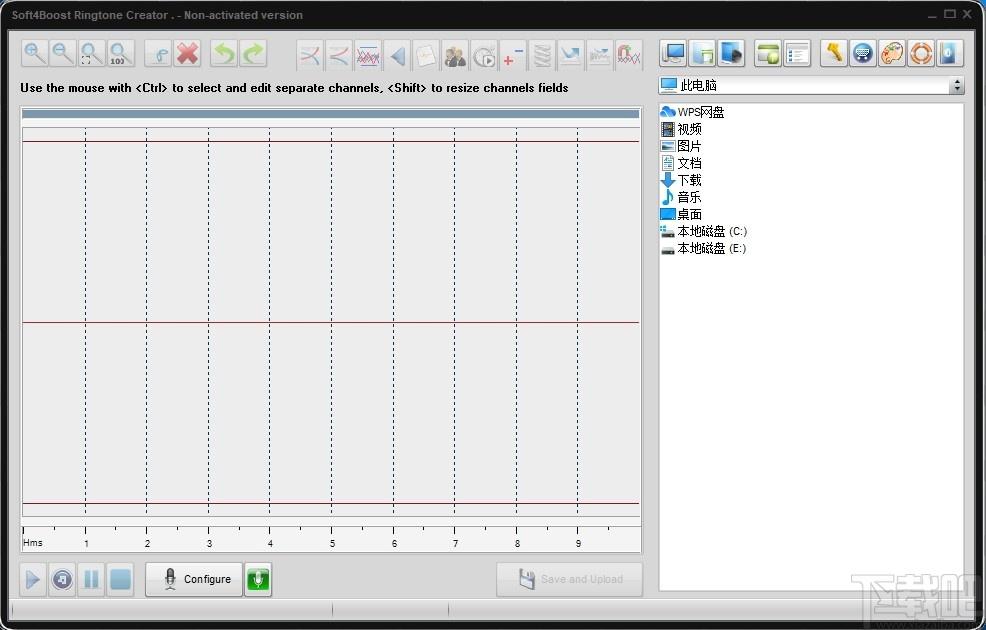Click the orange lifebuoy help icon

coord(921,53)
